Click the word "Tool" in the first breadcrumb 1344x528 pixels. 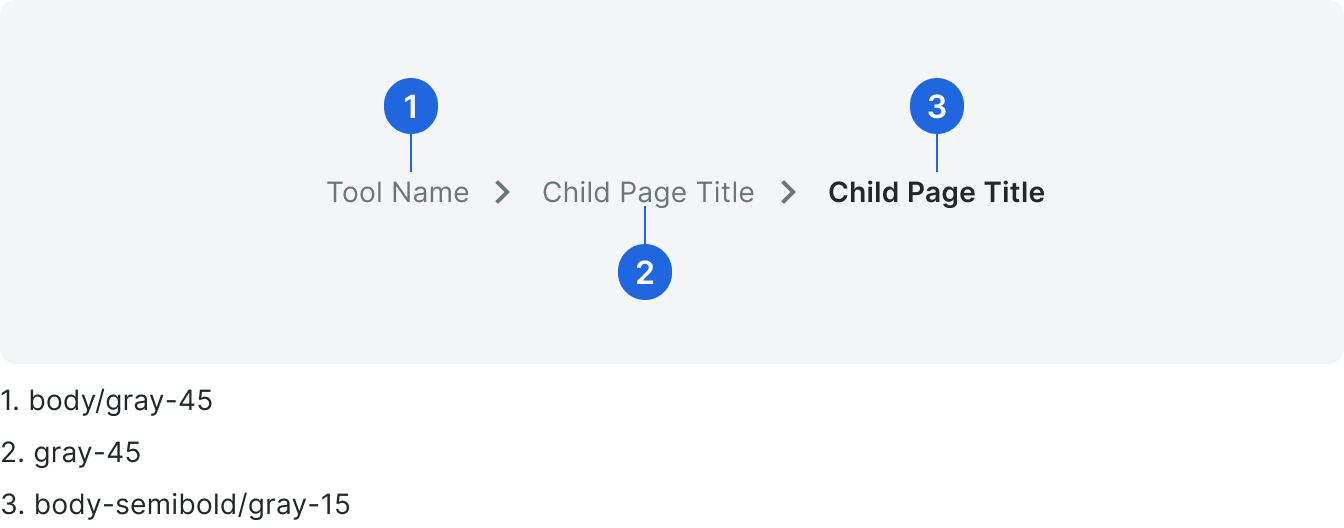coord(354,192)
